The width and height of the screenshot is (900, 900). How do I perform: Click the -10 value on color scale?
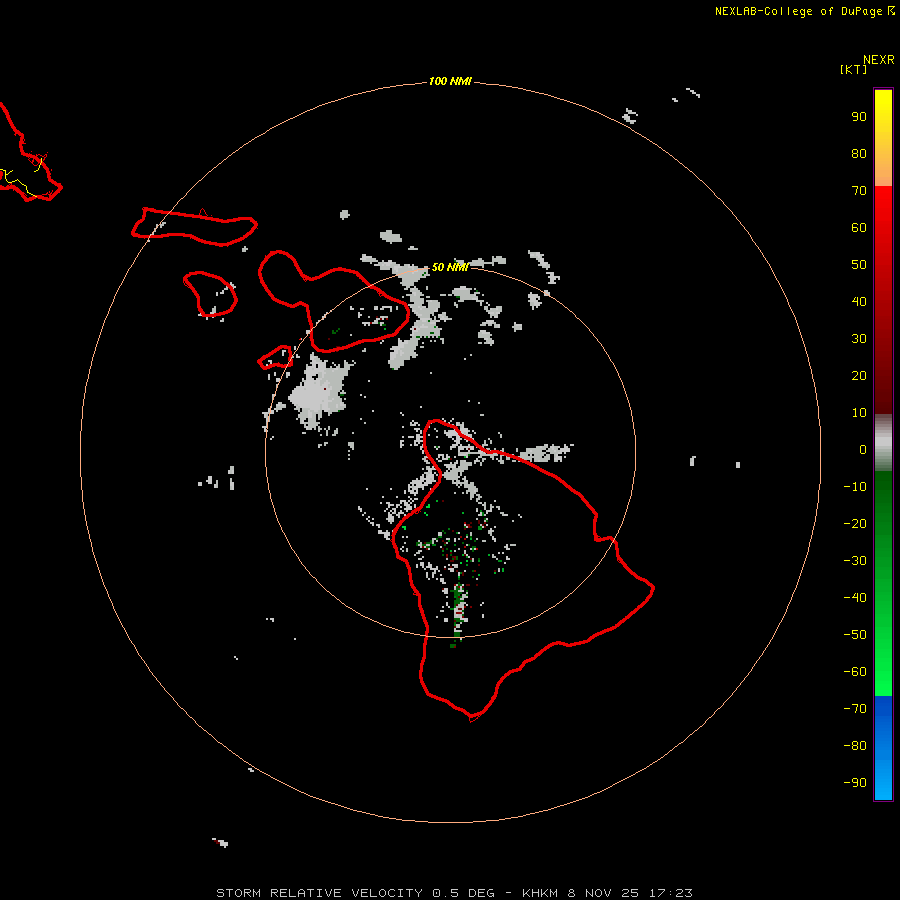(x=855, y=487)
